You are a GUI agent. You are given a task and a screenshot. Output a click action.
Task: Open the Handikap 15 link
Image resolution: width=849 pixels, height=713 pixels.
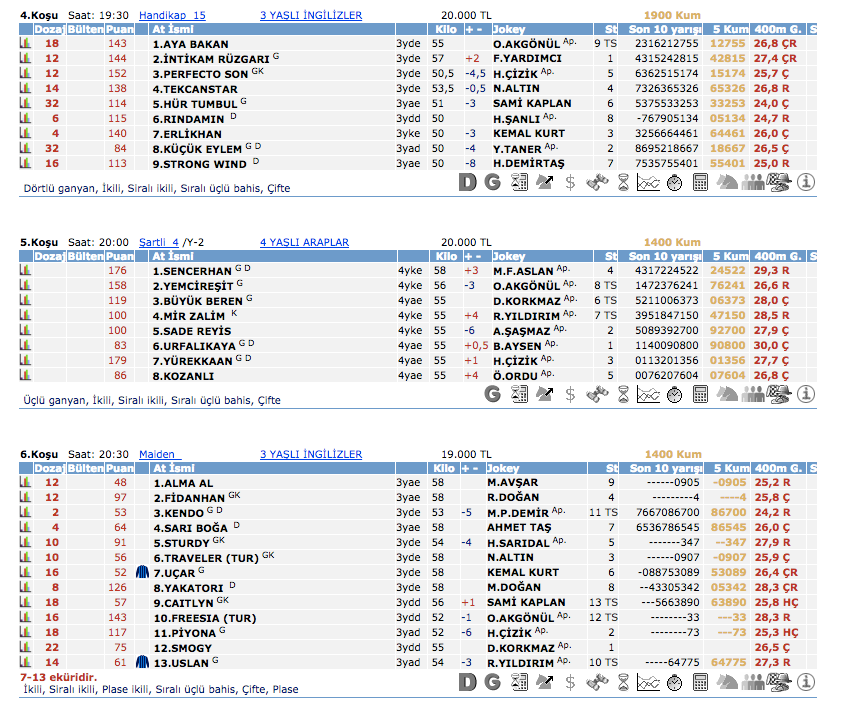(171, 16)
